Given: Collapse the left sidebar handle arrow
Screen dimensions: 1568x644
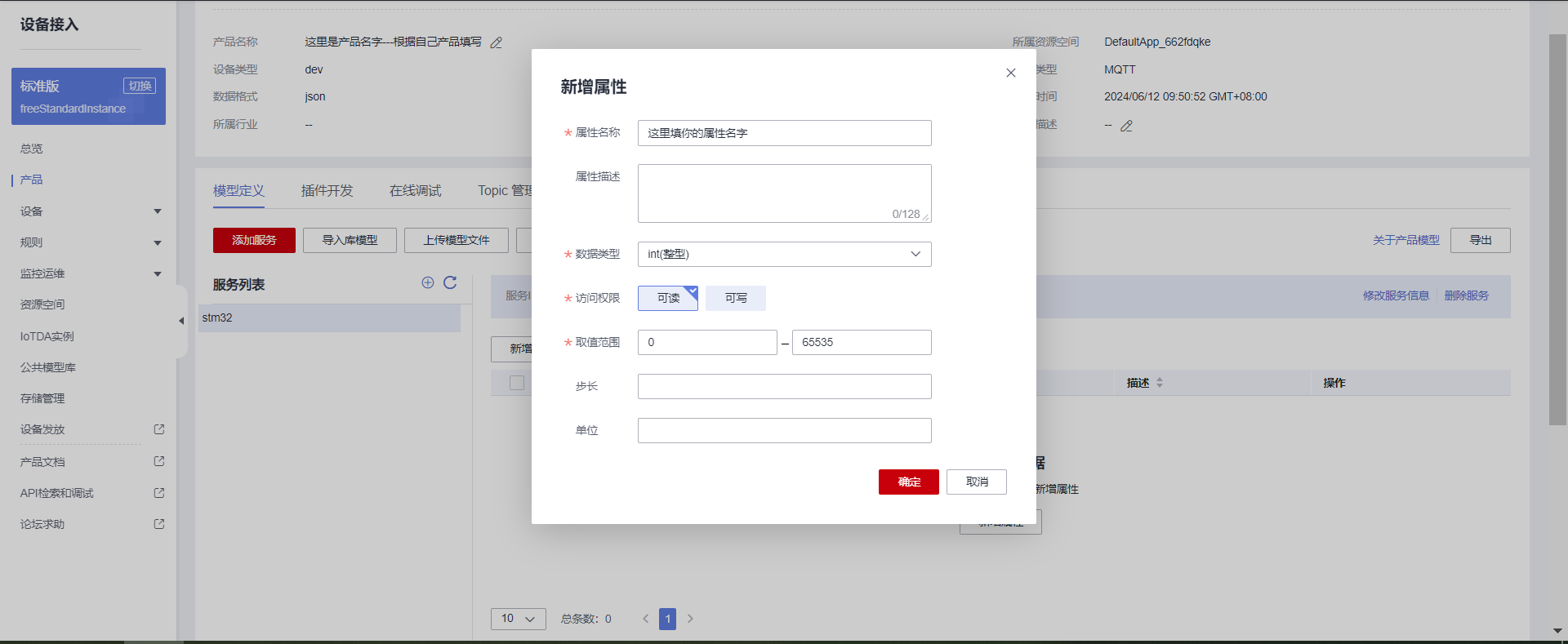Looking at the screenshot, I should (x=181, y=321).
